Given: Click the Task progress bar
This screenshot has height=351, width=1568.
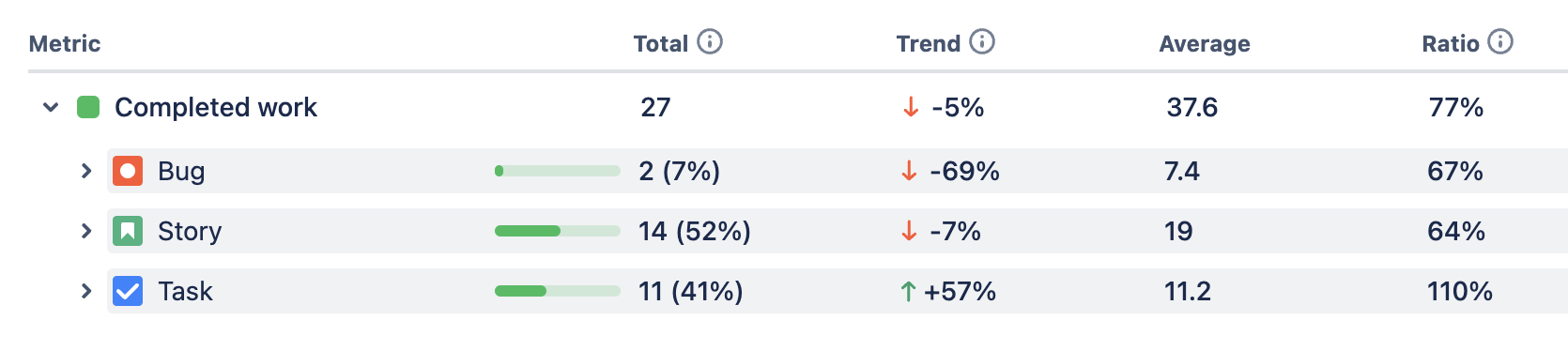Looking at the screenshot, I should point(558,291).
